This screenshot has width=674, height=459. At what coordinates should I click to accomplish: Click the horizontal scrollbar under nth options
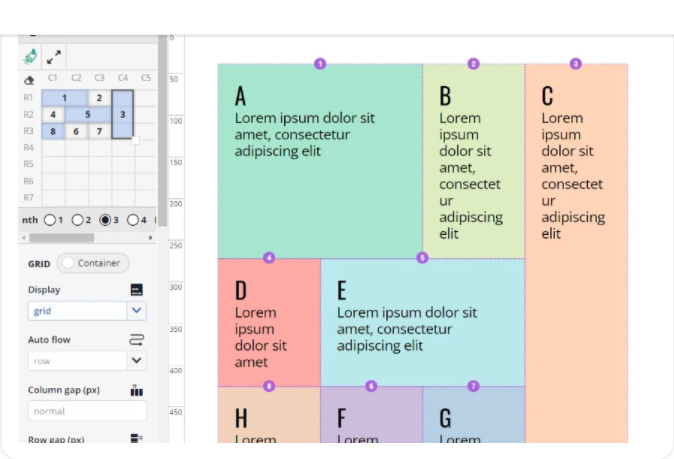click(62, 238)
